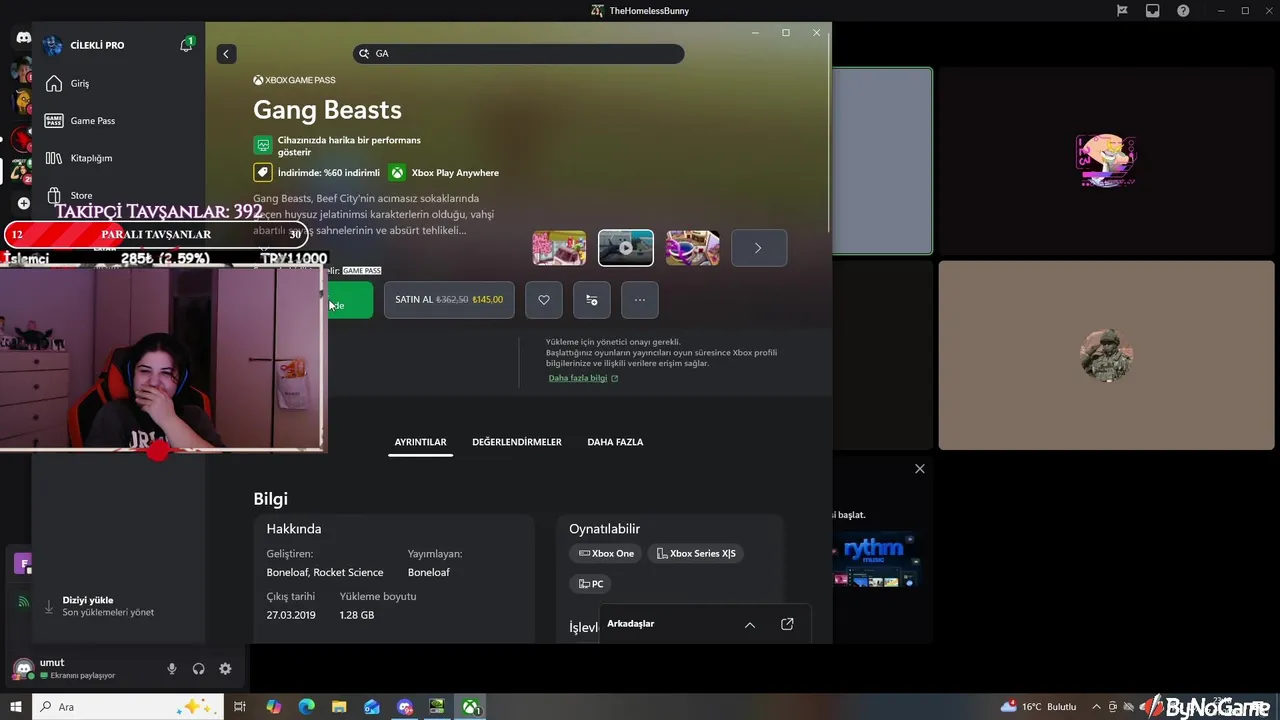
Task: Click Boneloaf publisher name
Action: [429, 573]
